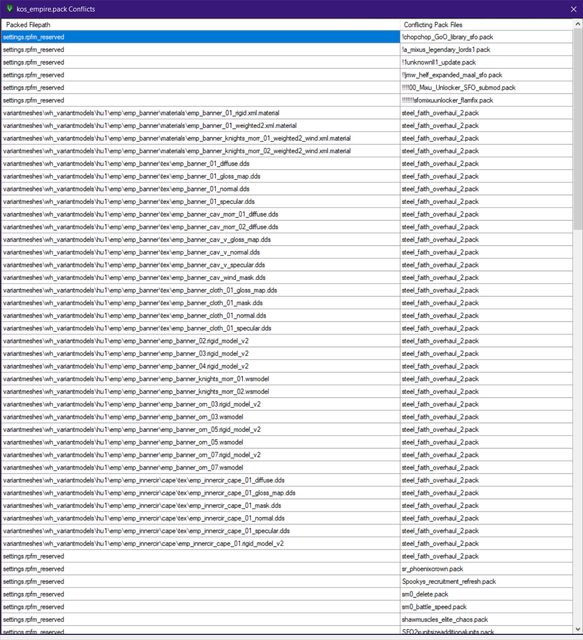
Task: Select the emp_innercir_cape_01_specular.dds row
Action: (200, 530)
